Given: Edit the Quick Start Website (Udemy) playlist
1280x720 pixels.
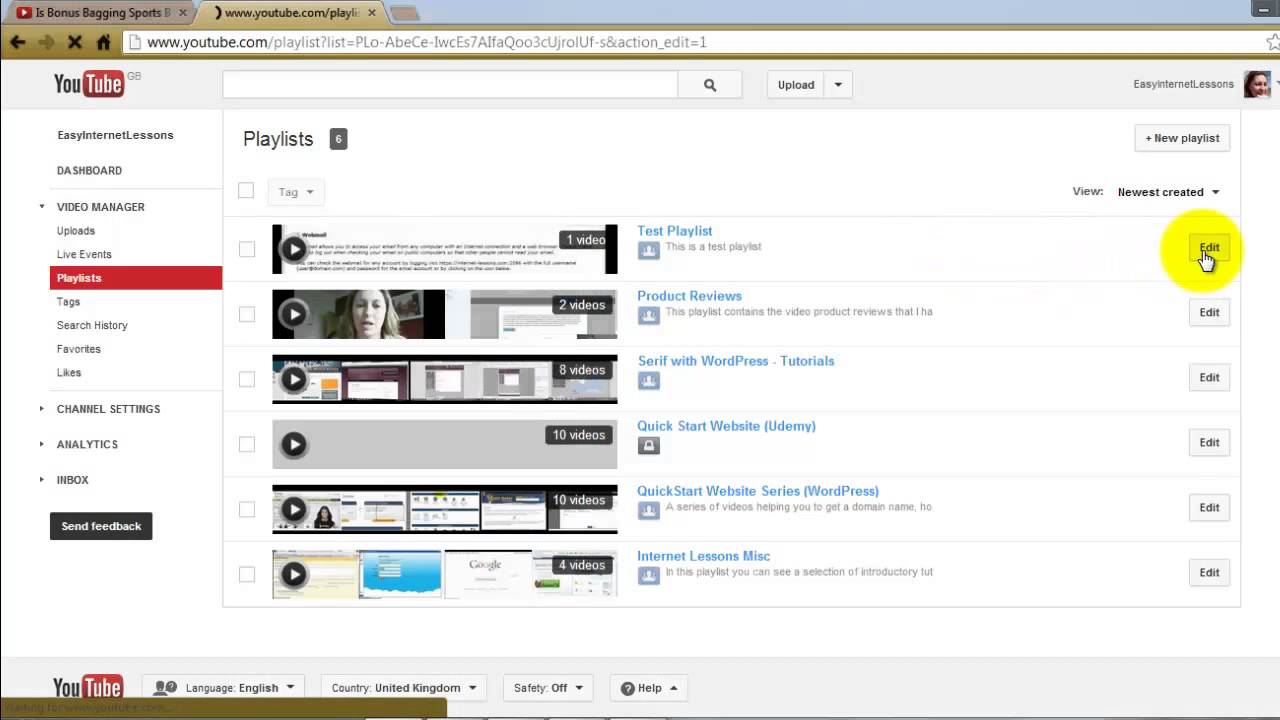Looking at the screenshot, I should [1209, 443].
